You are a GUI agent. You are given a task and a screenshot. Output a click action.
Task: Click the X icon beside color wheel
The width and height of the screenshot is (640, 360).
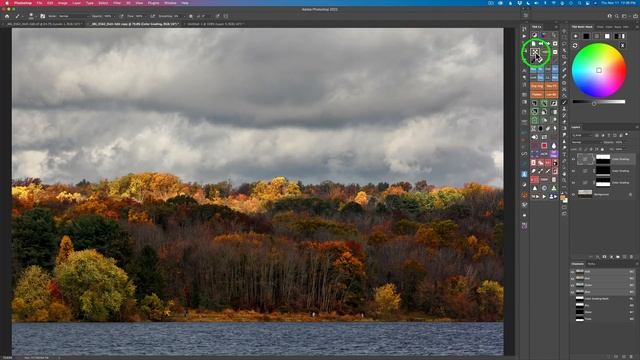622,45
